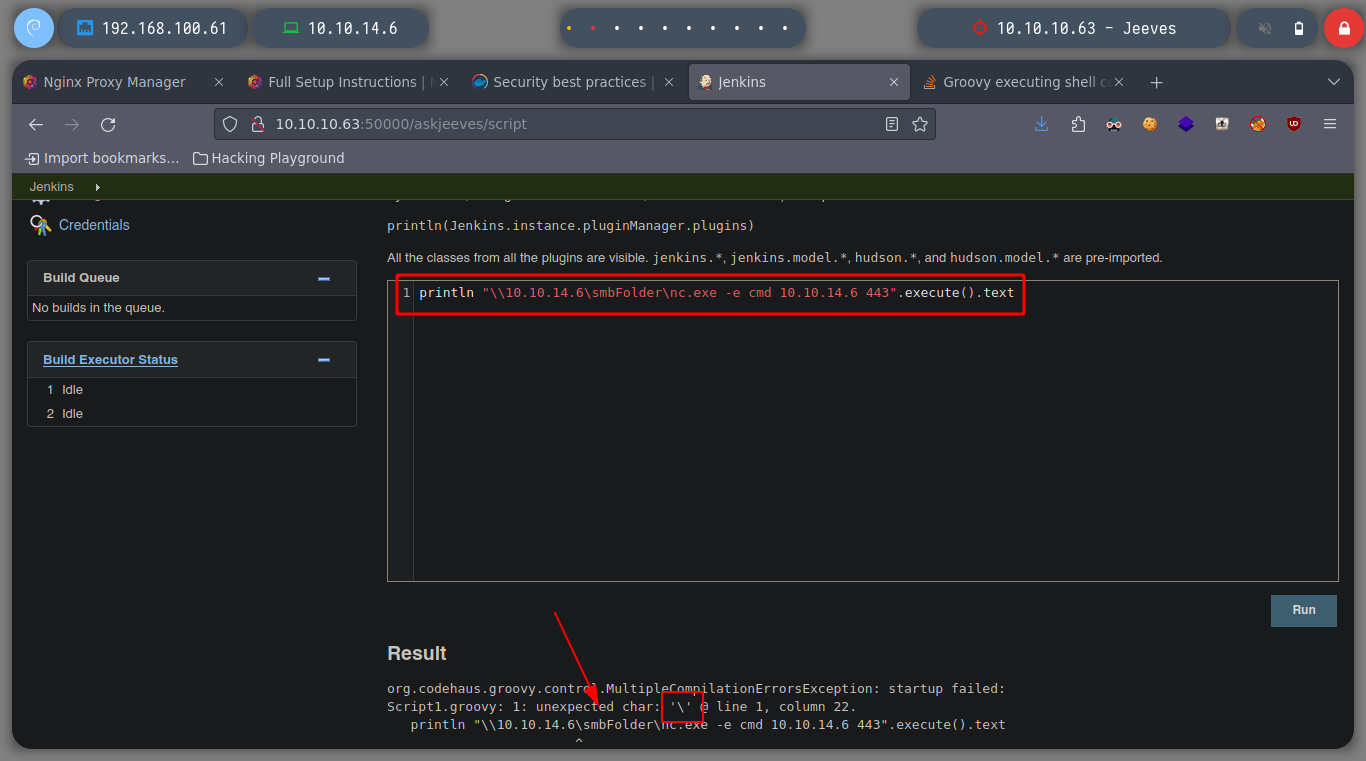Image resolution: width=1366 pixels, height=761 pixels.
Task: Go forward to next page
Action: [x=72, y=124]
